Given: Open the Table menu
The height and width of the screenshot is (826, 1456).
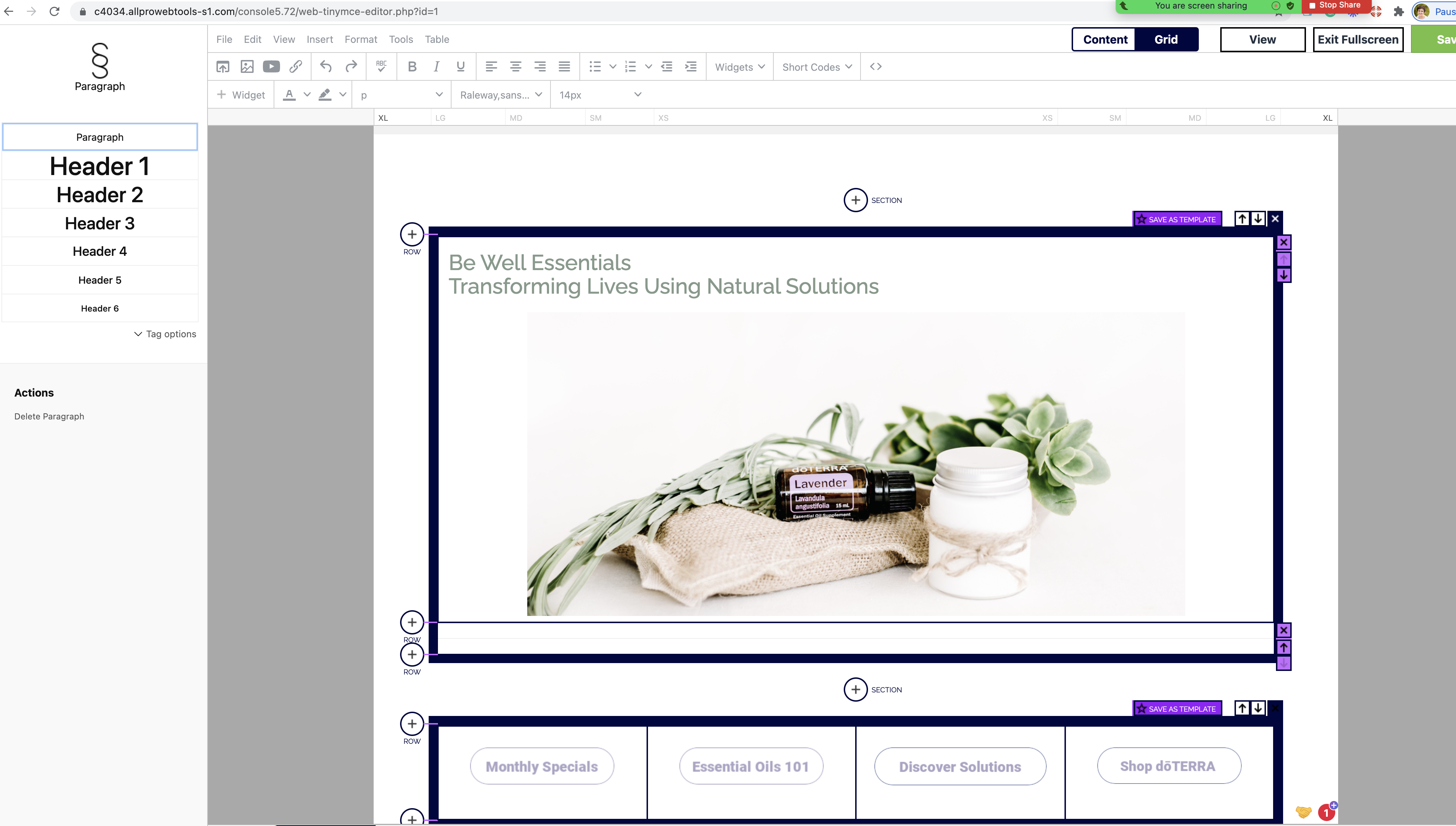Looking at the screenshot, I should (x=437, y=40).
